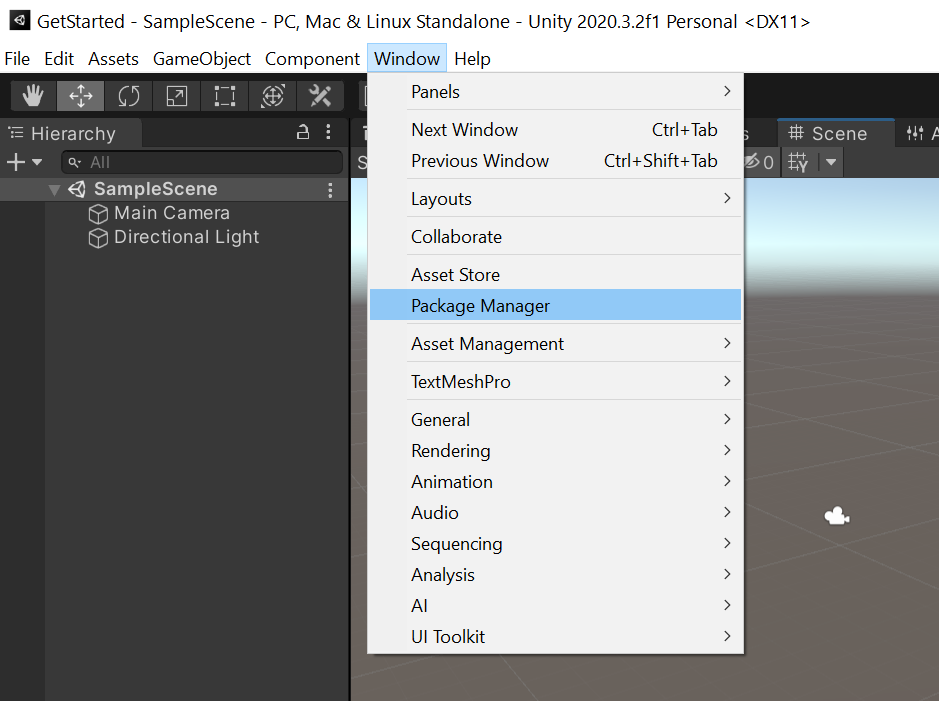Screen dimensions: 939x701
Task: Expand the Animation submenu
Action: (x=555, y=482)
